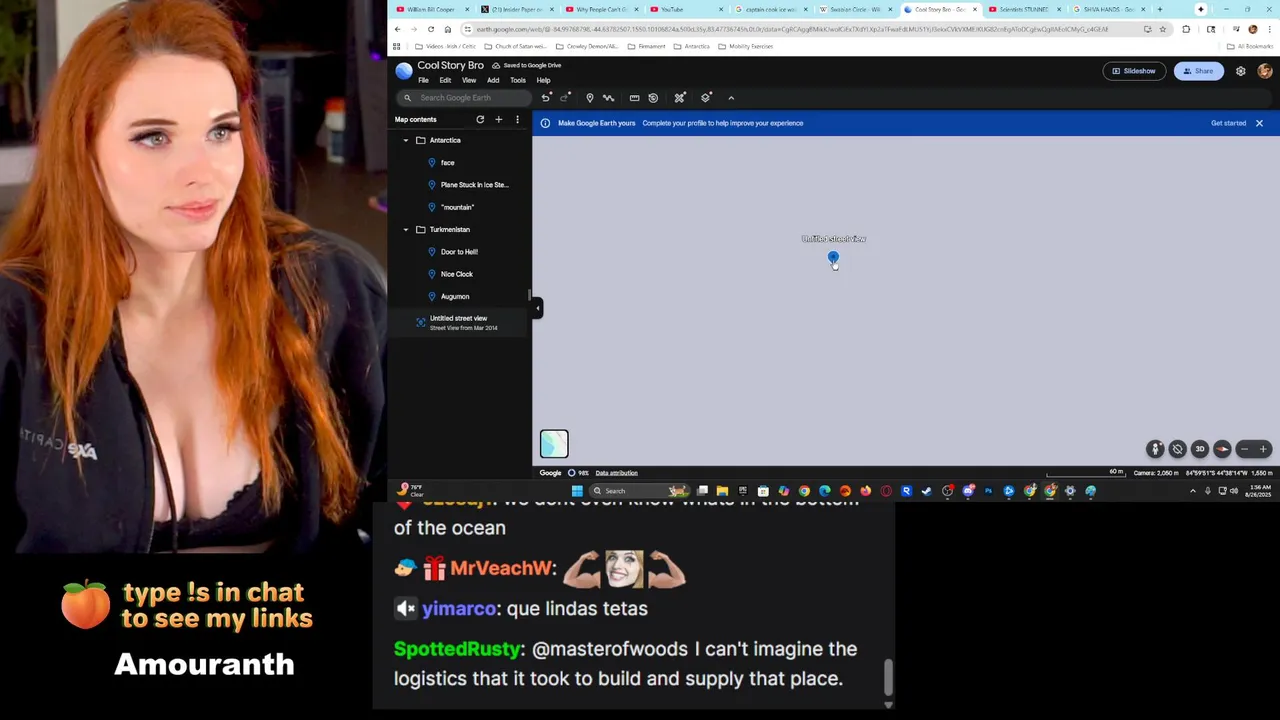1280x720 pixels.
Task: Open the Add menu
Action: coord(493,80)
